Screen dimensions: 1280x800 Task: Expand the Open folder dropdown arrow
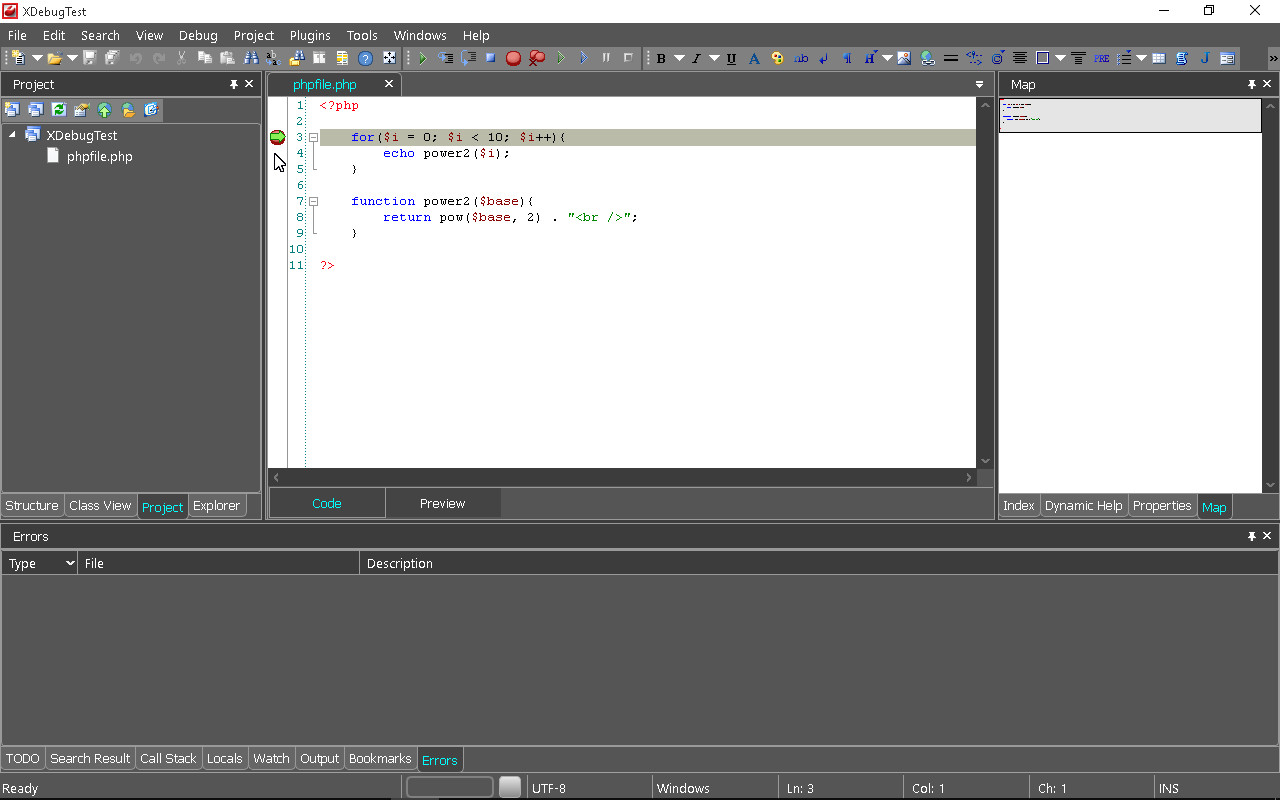pyautogui.click(x=72, y=58)
